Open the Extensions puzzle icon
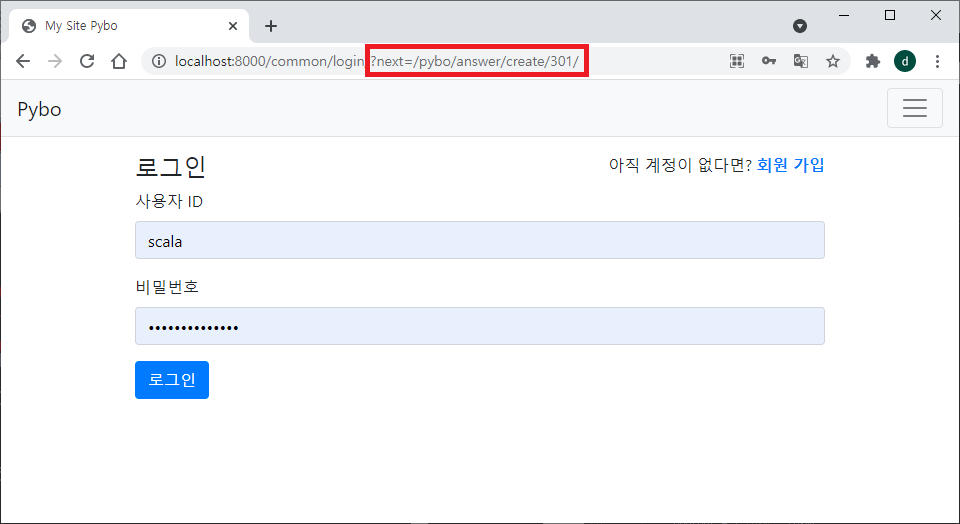The width and height of the screenshot is (960, 524). (872, 61)
